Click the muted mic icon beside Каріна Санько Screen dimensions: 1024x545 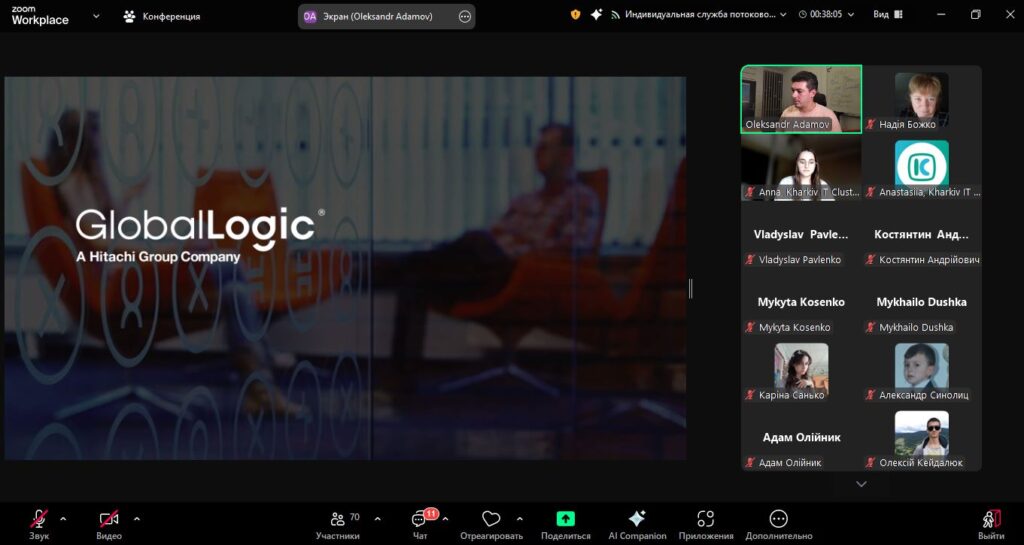pyautogui.click(x=750, y=395)
